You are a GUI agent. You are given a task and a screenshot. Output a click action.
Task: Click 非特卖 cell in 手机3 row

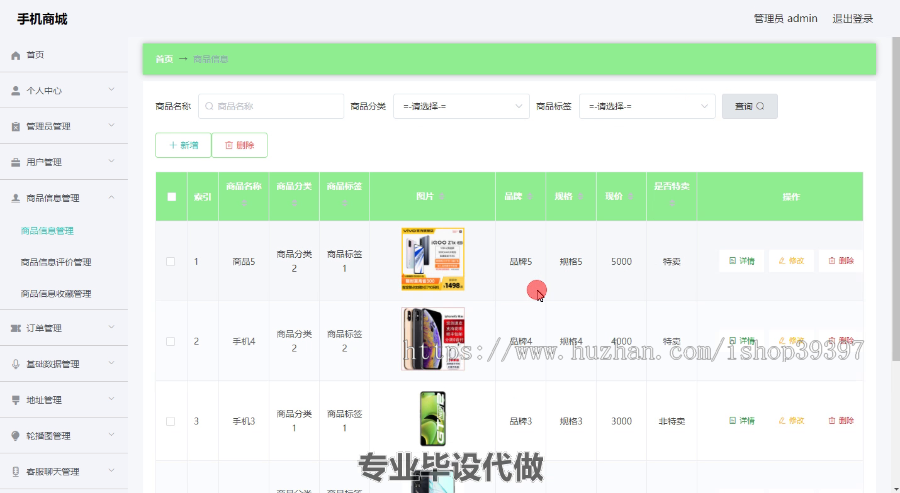pyautogui.click(x=672, y=421)
